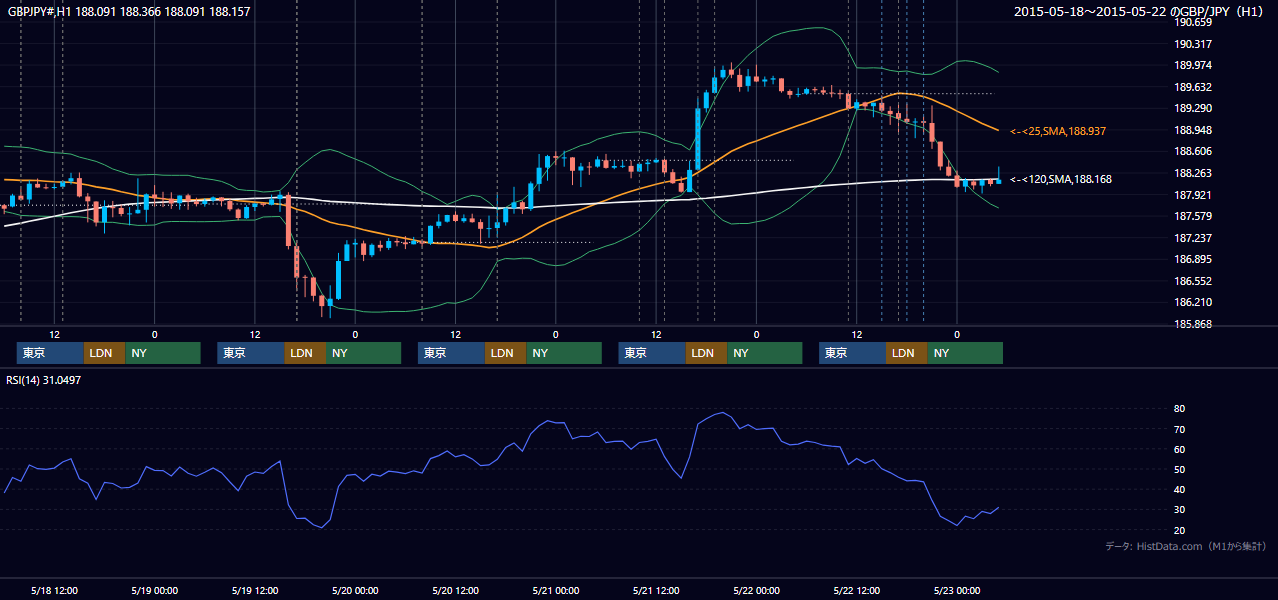Click price axis label 186.552
Screen dimensions: 1278x600
(x=1193, y=281)
